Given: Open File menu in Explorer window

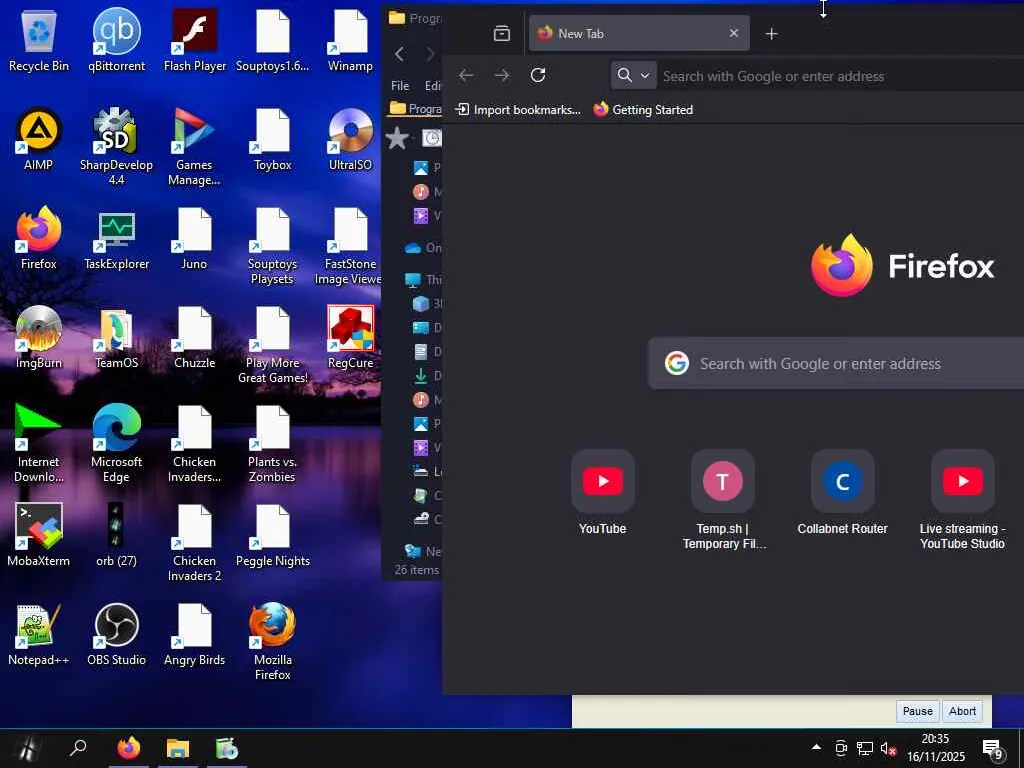Looking at the screenshot, I should click(x=400, y=86).
